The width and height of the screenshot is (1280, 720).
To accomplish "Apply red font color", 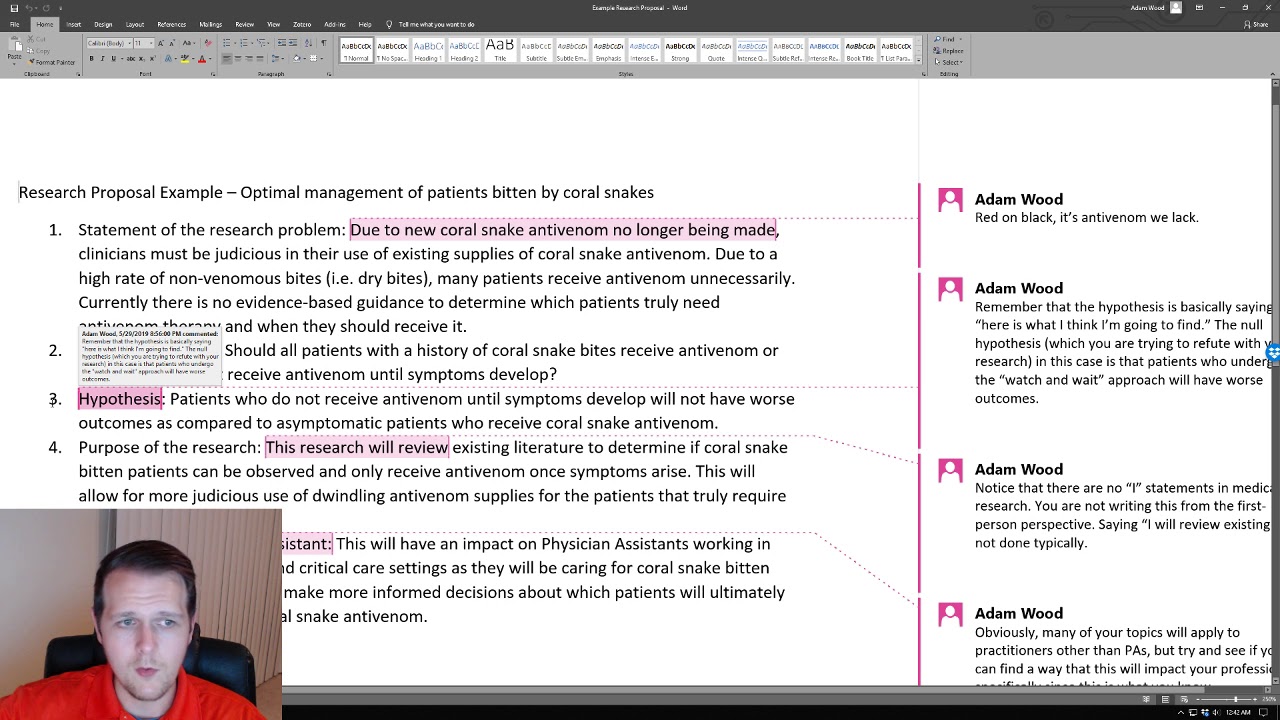I will 202,59.
